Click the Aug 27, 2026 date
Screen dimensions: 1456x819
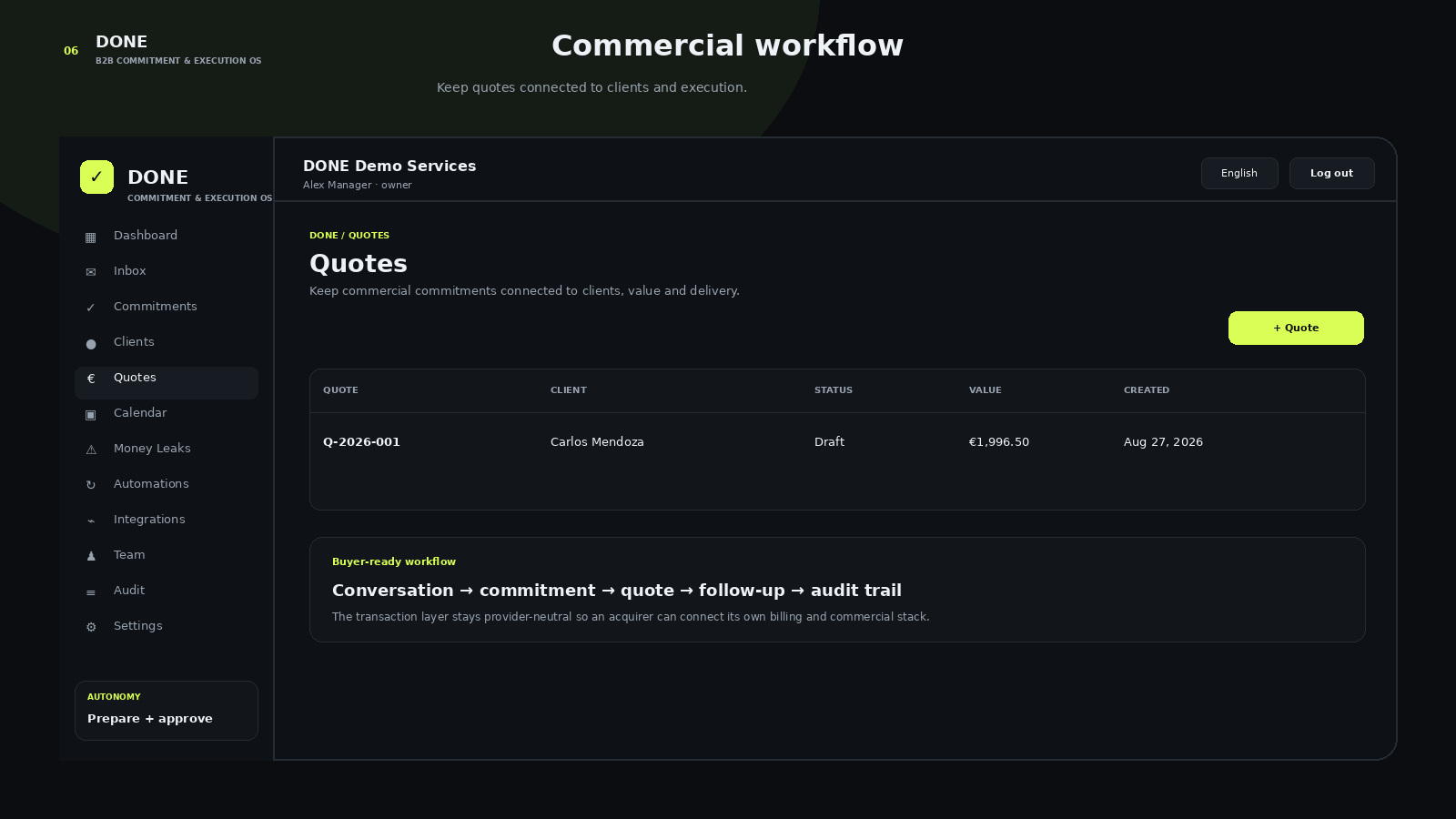click(1163, 442)
